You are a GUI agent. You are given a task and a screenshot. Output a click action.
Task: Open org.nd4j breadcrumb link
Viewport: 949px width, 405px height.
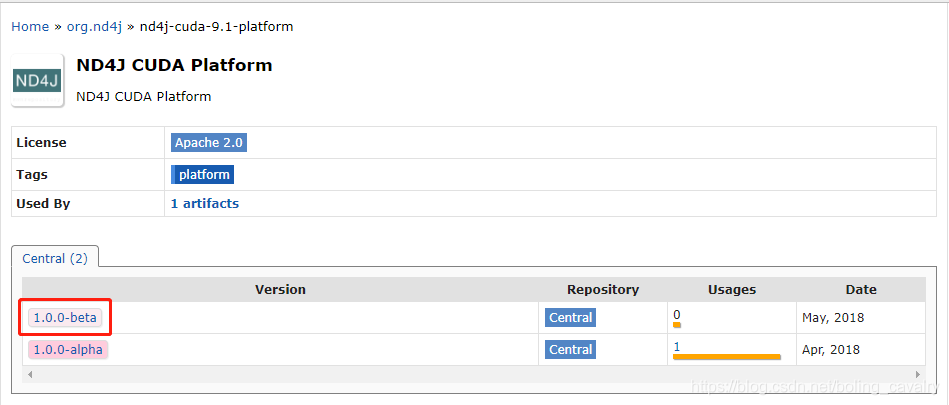click(94, 27)
